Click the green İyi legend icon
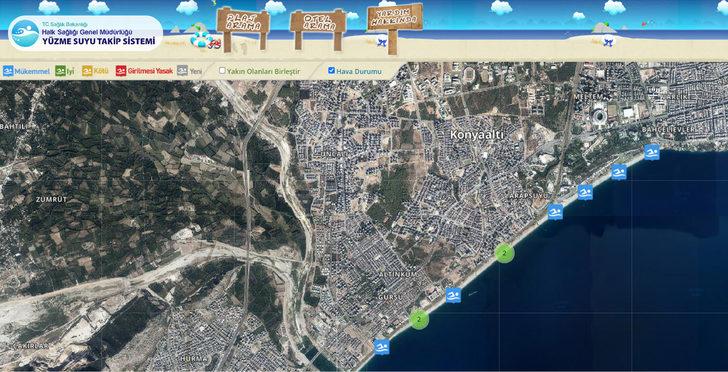 pos(60,71)
